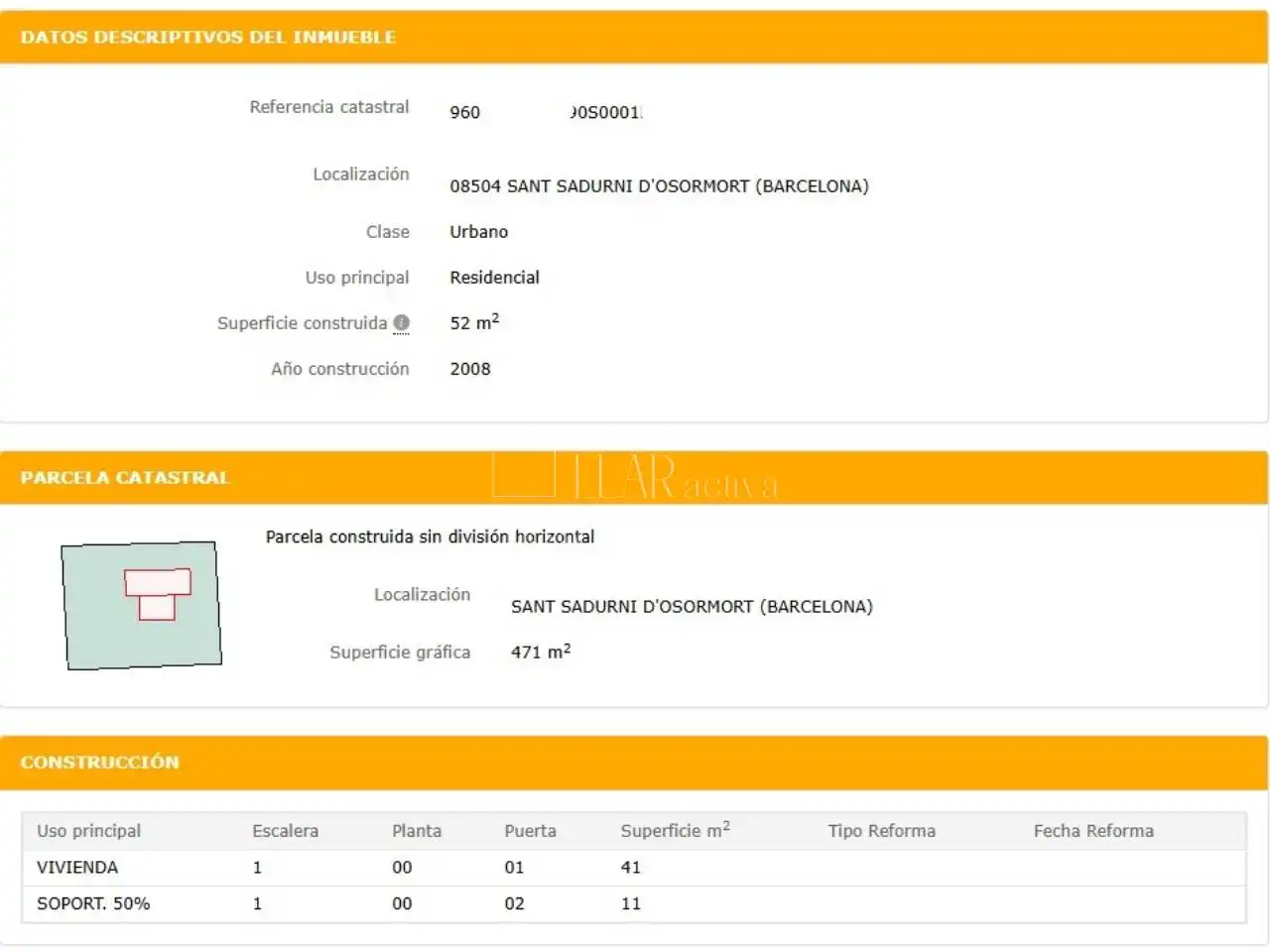
Task: Click surface value '11' in SOPORT. 50% row
Action: point(631,903)
